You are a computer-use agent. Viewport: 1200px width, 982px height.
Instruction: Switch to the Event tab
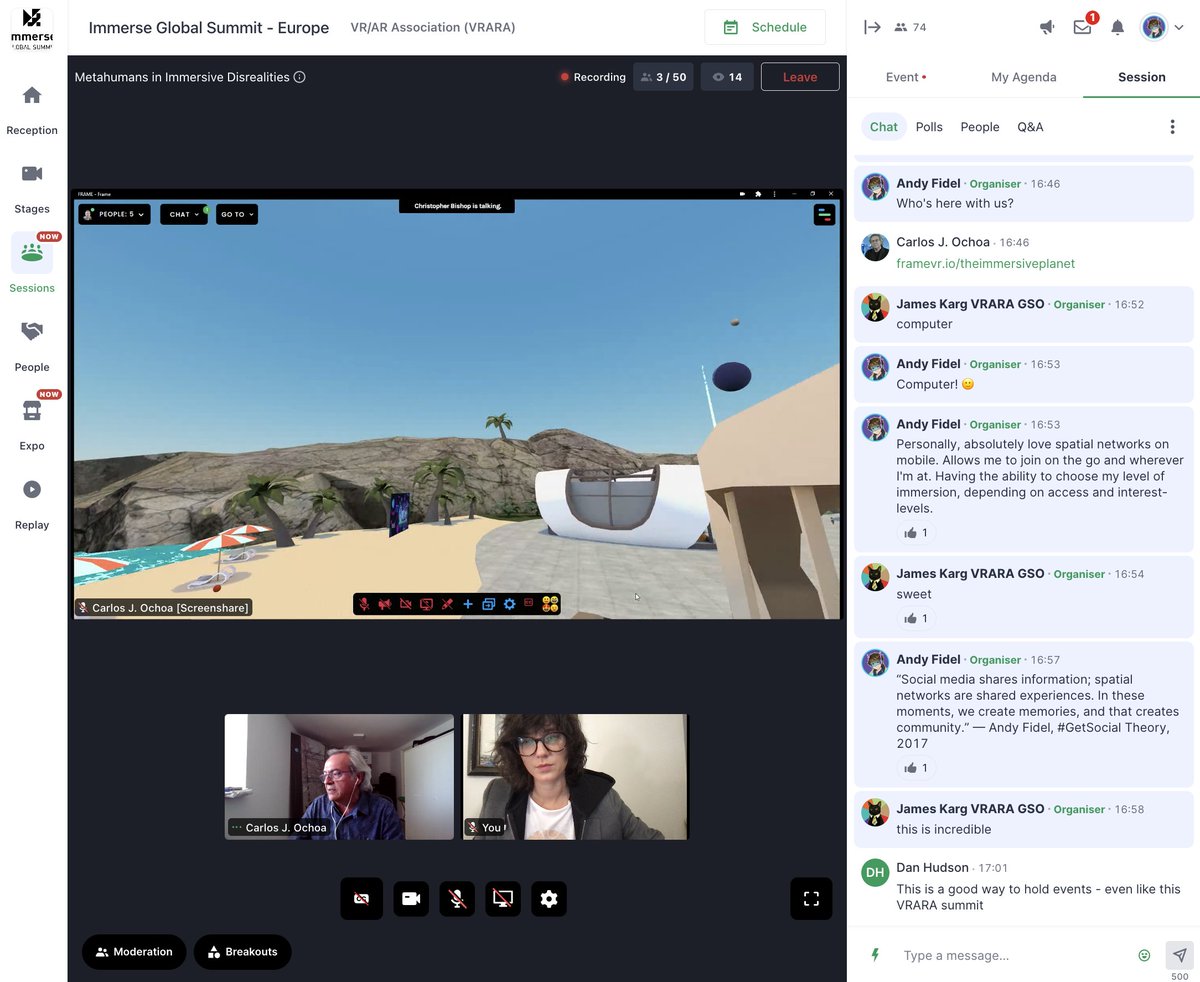[906, 77]
